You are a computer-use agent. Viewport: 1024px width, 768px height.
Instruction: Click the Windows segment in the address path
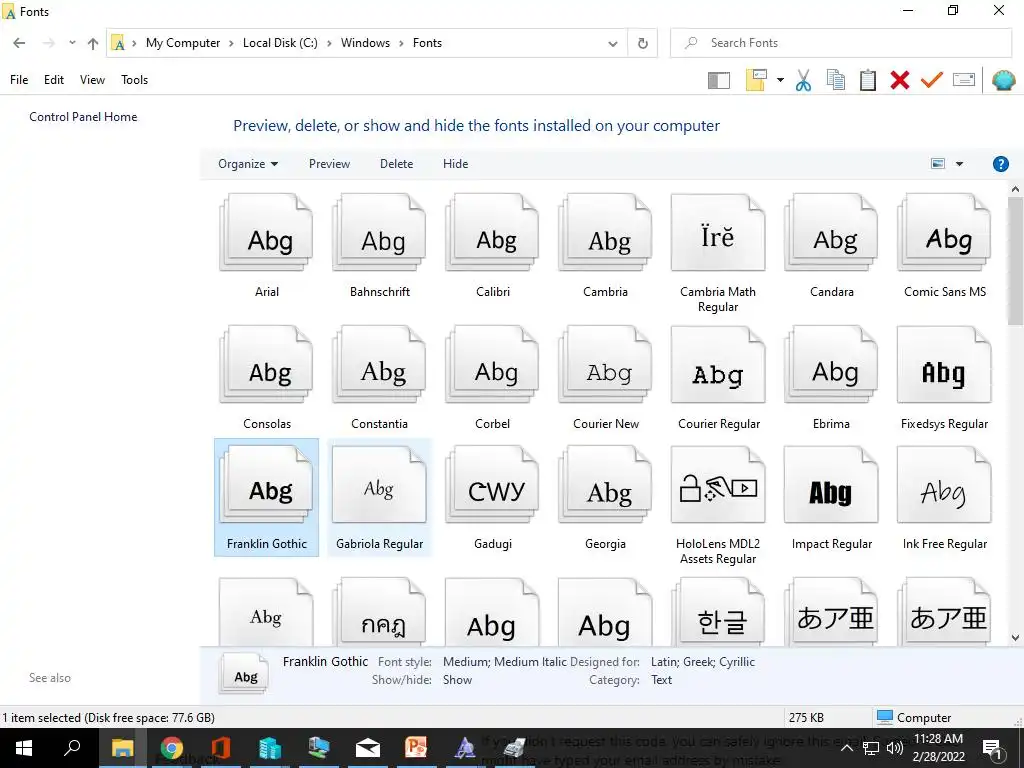tap(365, 43)
